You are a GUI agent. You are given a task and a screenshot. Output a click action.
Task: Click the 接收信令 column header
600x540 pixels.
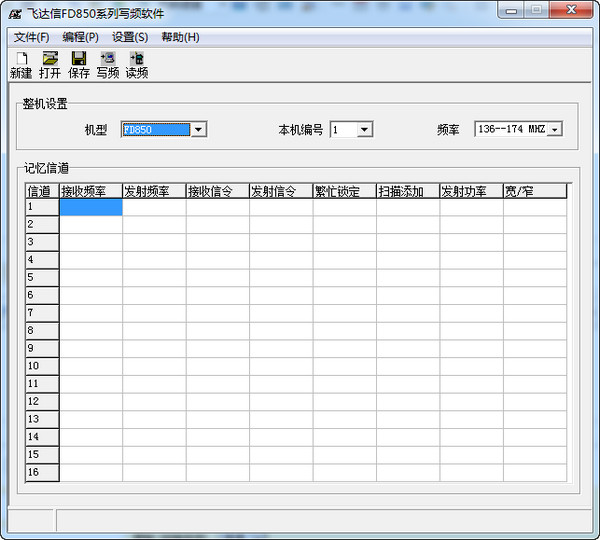tap(218, 191)
